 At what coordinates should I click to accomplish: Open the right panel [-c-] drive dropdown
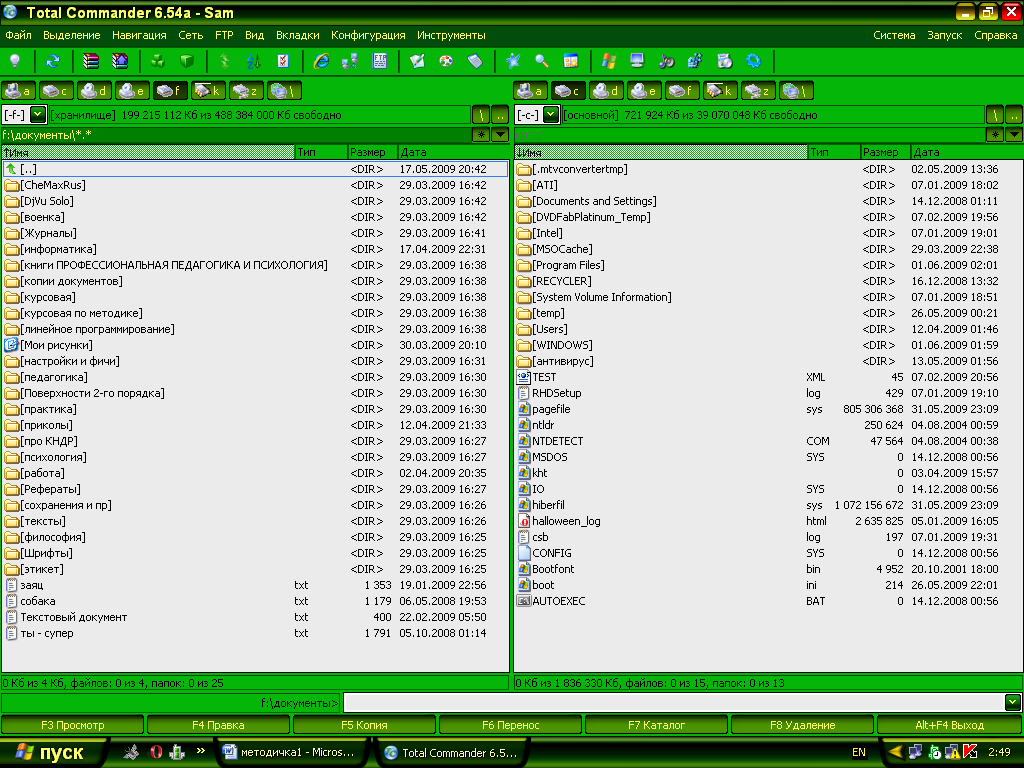pos(551,115)
